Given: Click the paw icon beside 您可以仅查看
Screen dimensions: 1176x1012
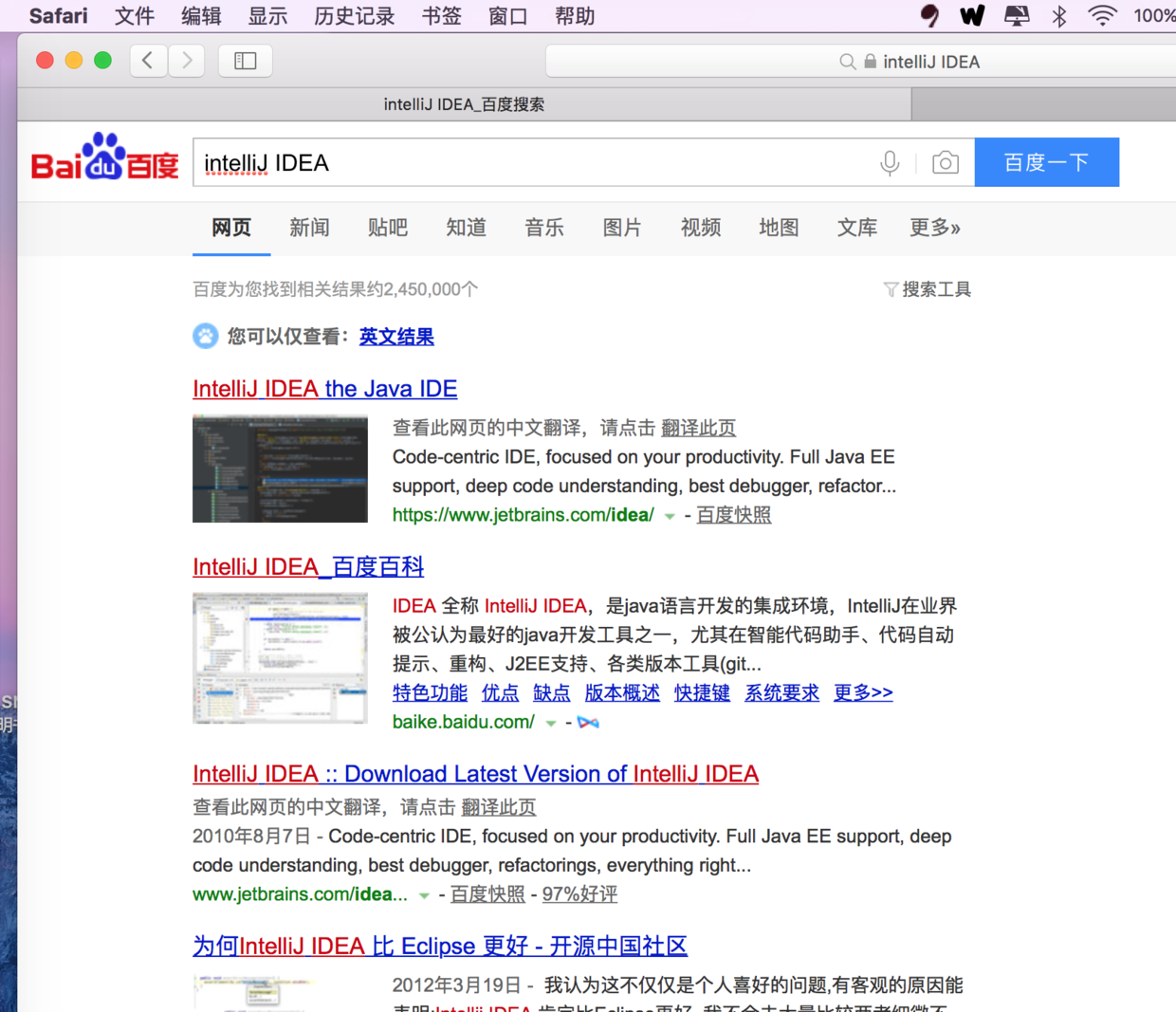Looking at the screenshot, I should [206, 336].
